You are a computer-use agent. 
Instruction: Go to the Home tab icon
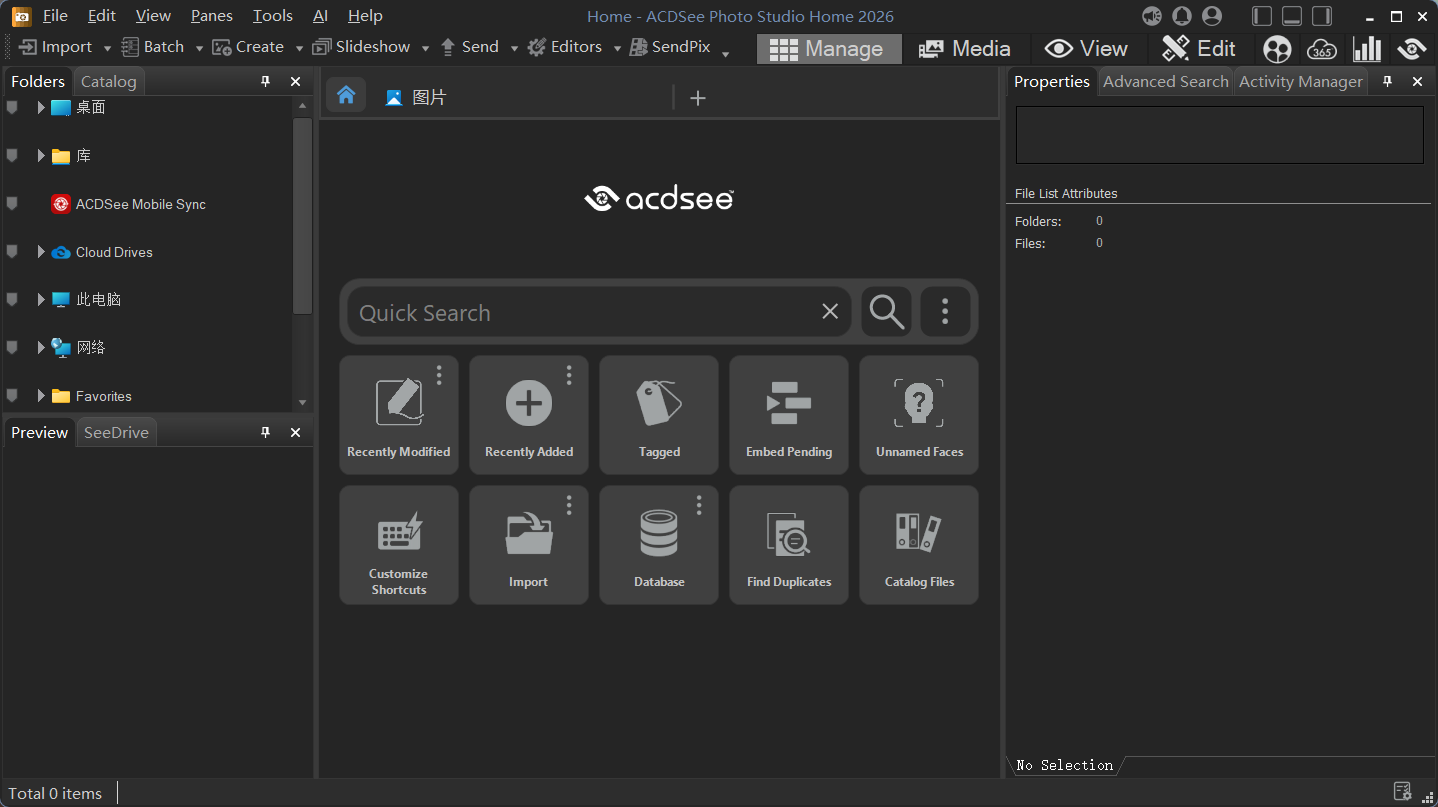(x=346, y=96)
